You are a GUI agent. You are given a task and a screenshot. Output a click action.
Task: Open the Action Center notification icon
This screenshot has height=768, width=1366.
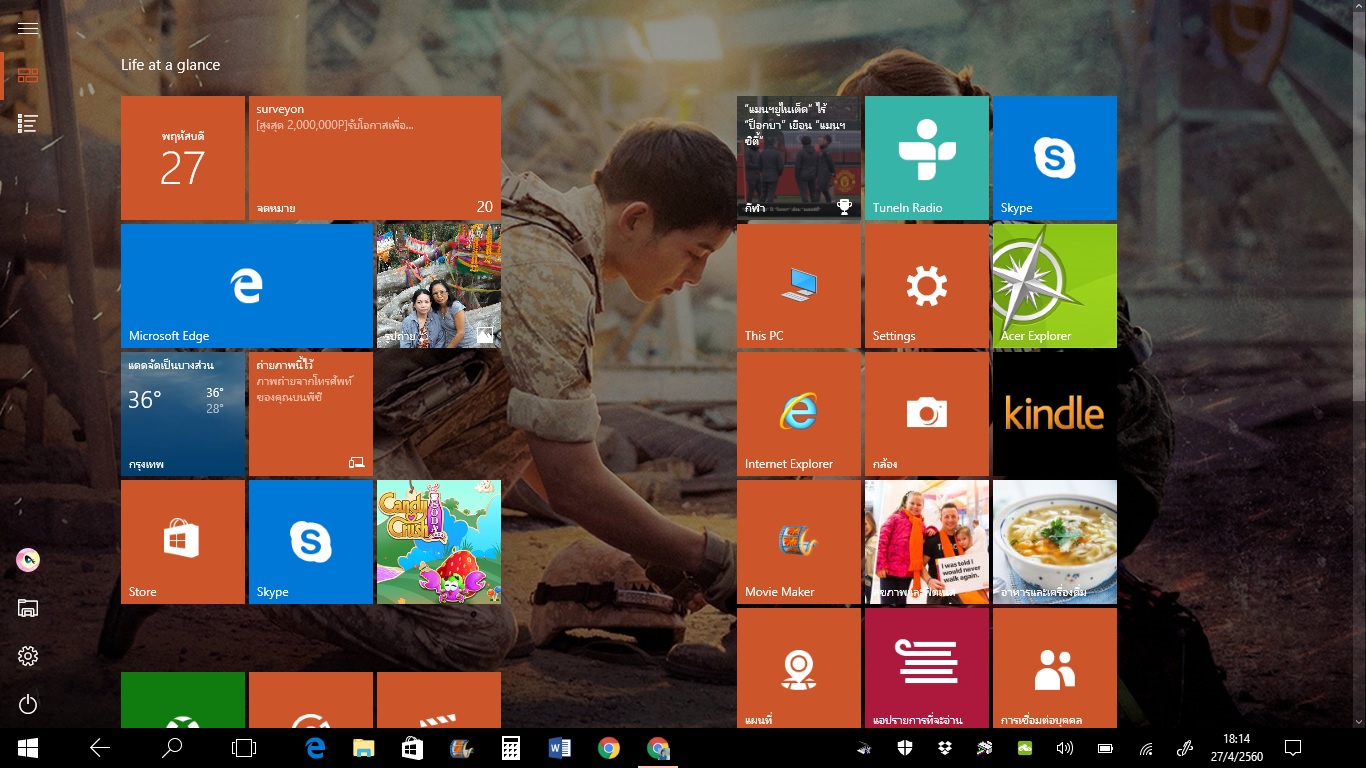1293,748
